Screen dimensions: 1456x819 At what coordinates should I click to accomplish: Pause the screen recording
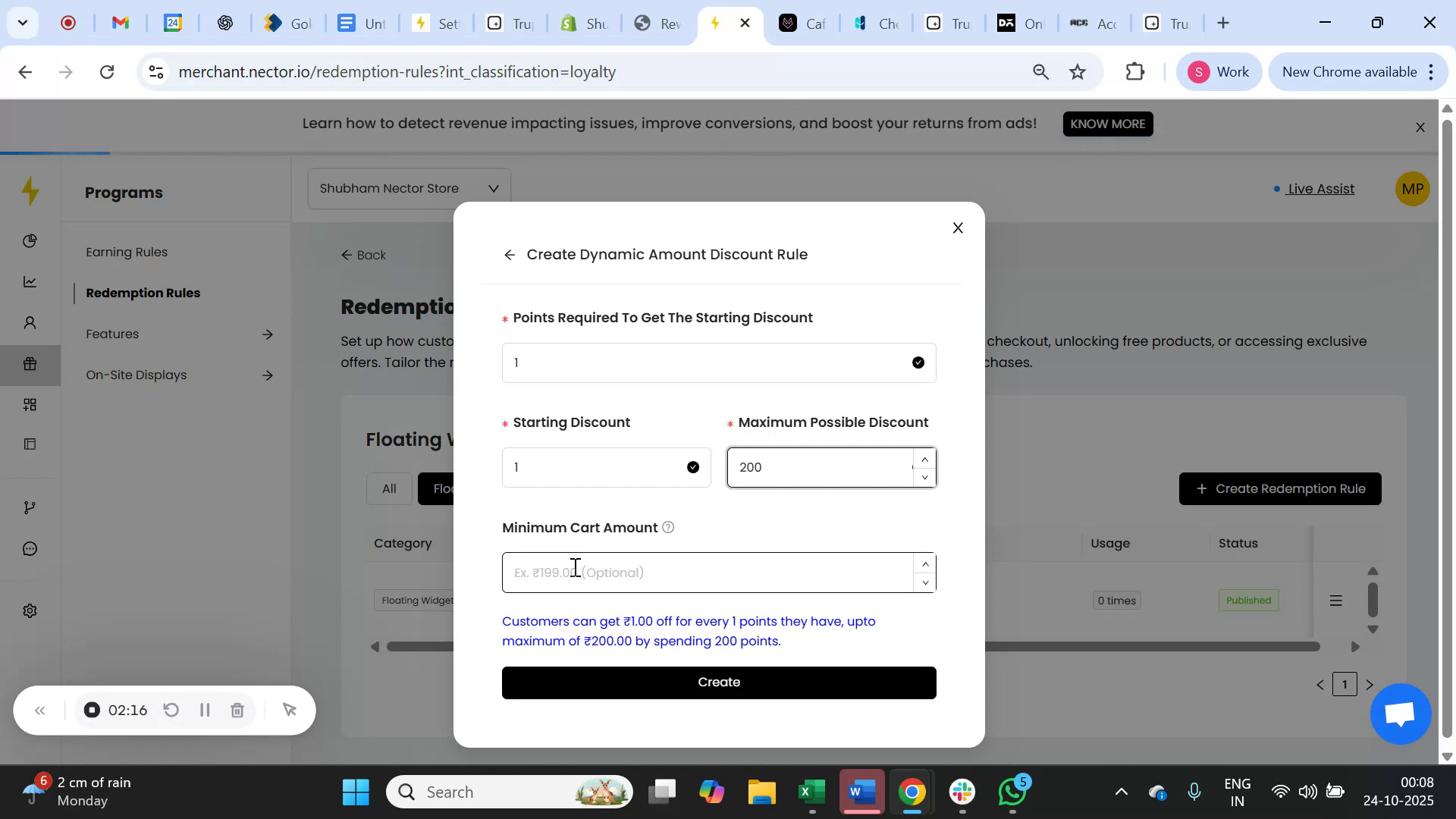click(204, 710)
